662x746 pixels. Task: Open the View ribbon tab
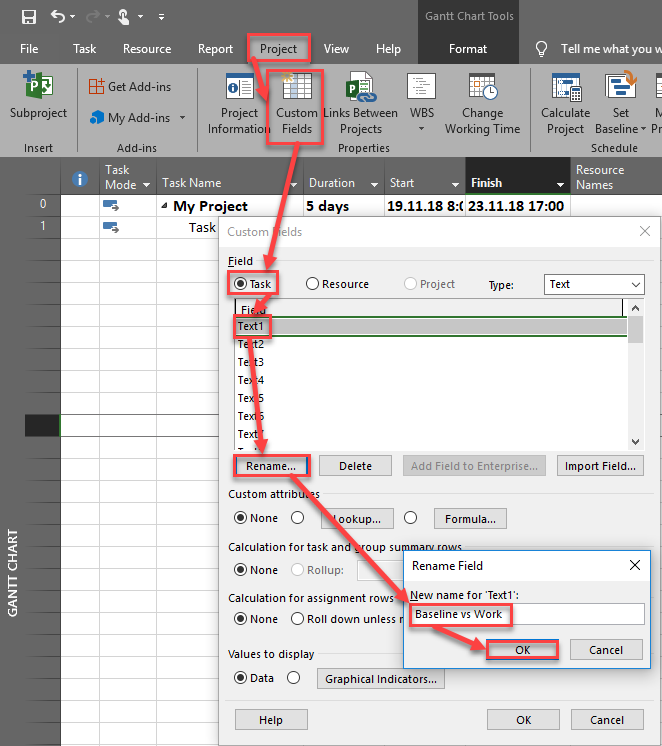click(336, 49)
